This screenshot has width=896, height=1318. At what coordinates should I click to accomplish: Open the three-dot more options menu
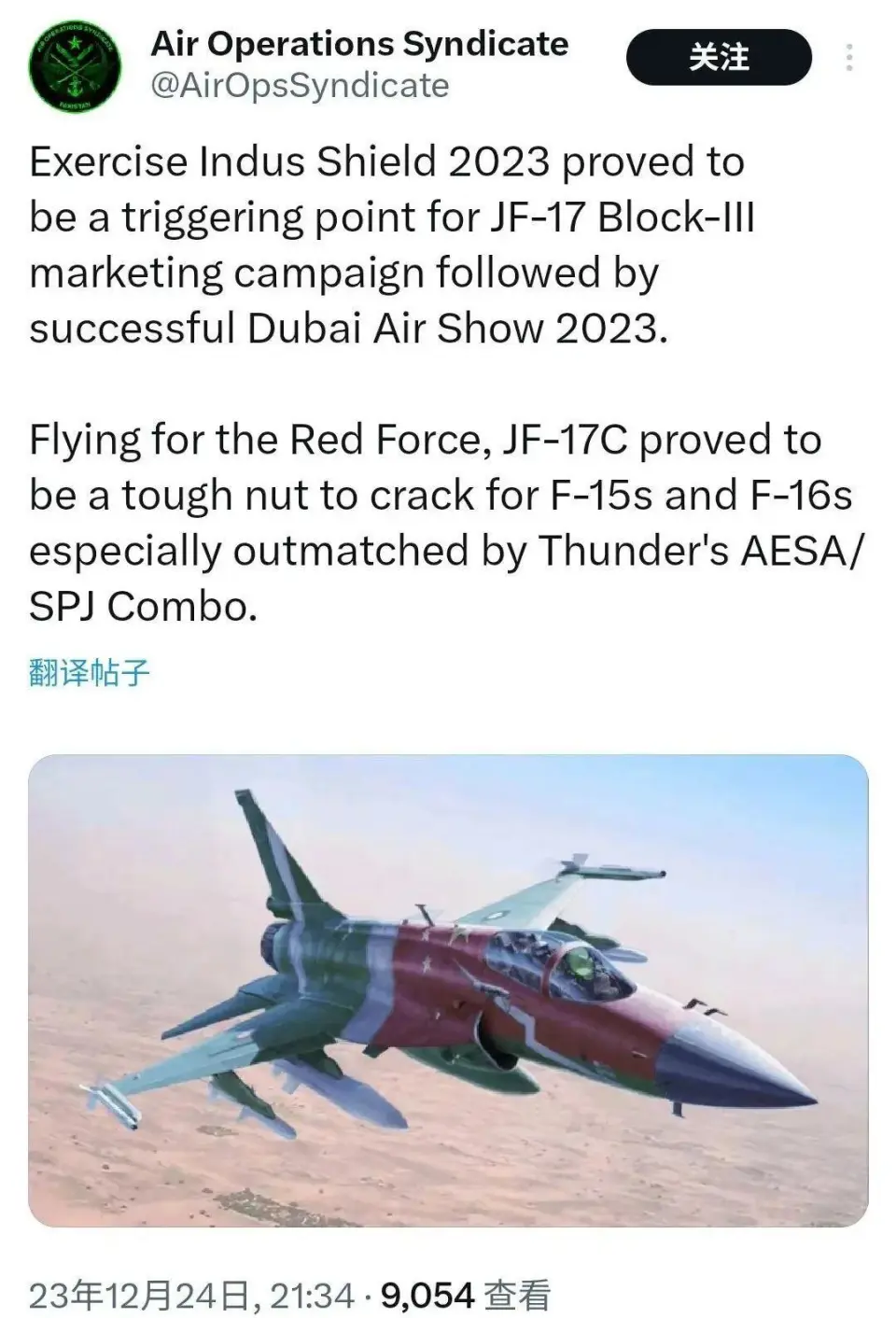848,58
